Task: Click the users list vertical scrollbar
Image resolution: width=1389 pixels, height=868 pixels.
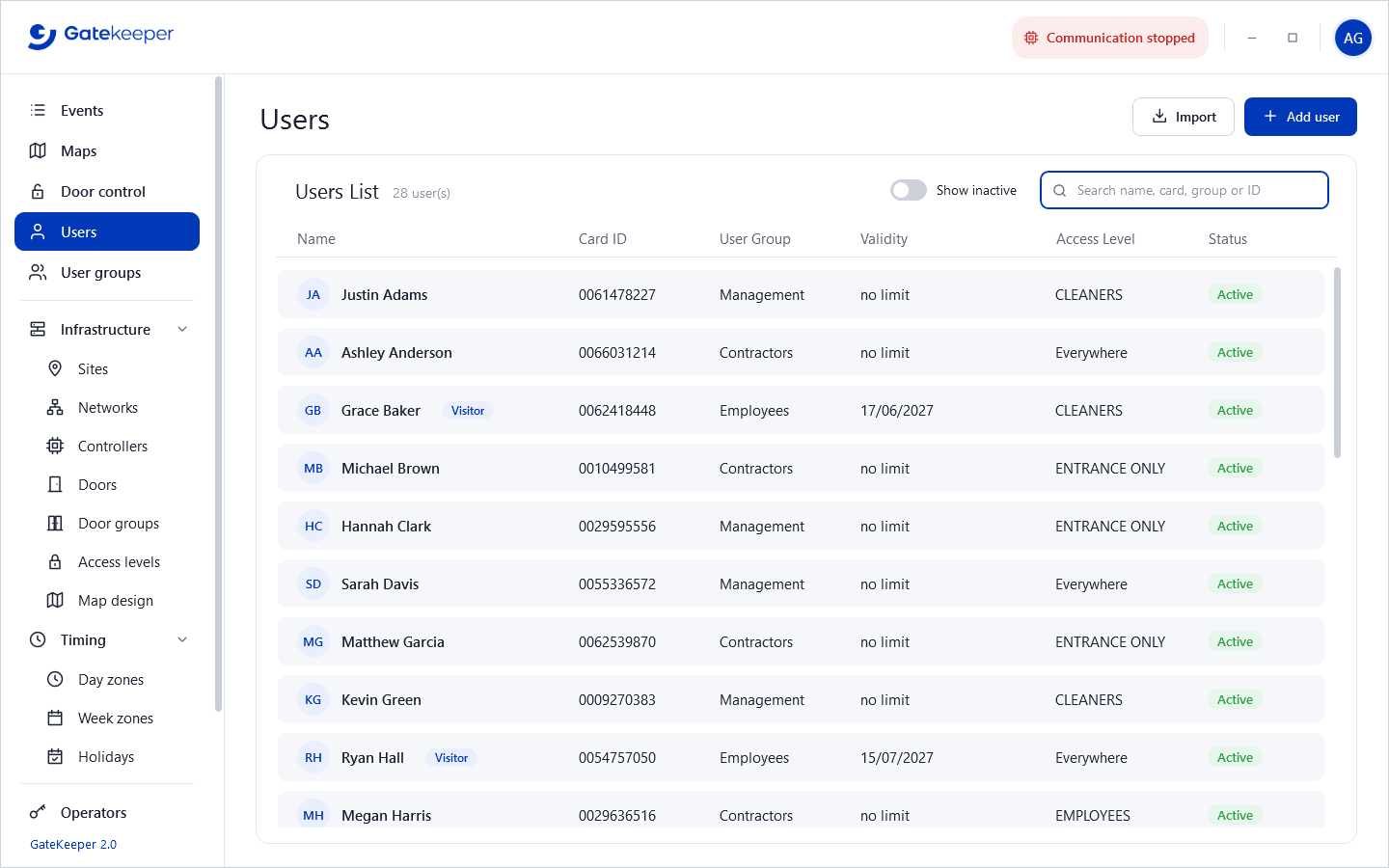Action: (x=1337, y=363)
